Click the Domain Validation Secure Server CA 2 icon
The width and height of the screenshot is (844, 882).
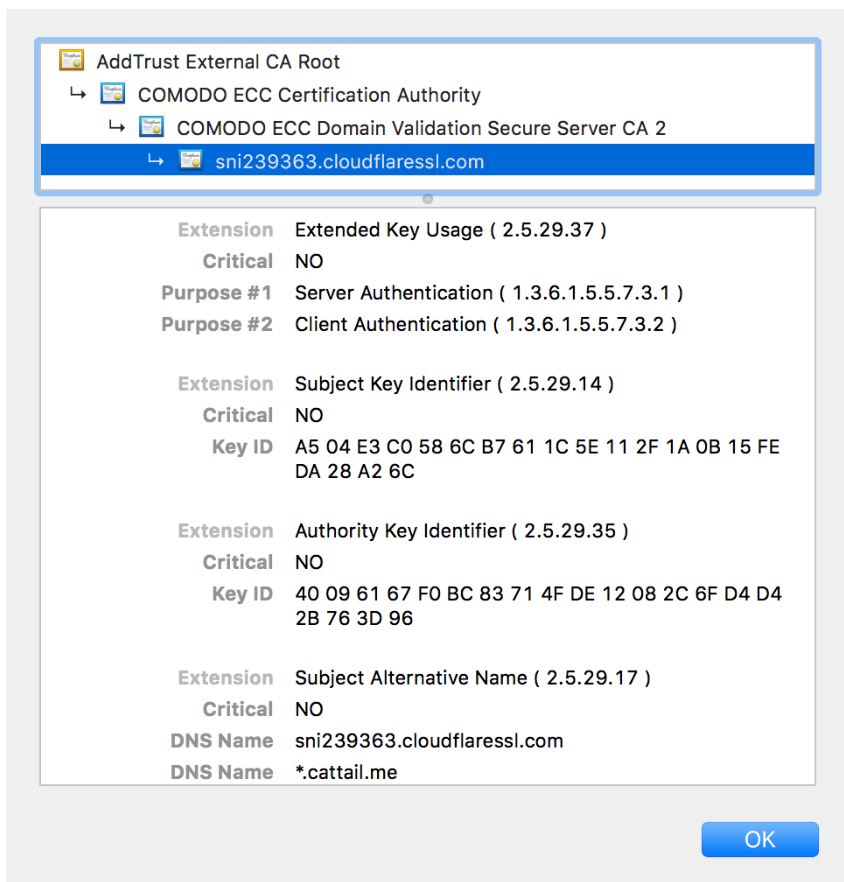(x=151, y=127)
